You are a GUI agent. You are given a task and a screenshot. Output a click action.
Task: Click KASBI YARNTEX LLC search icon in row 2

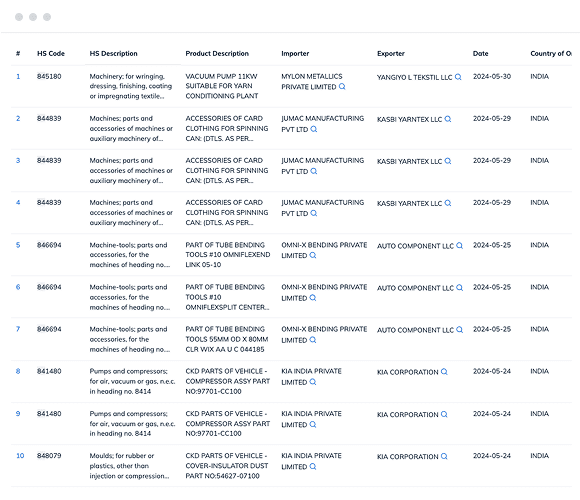click(x=448, y=119)
